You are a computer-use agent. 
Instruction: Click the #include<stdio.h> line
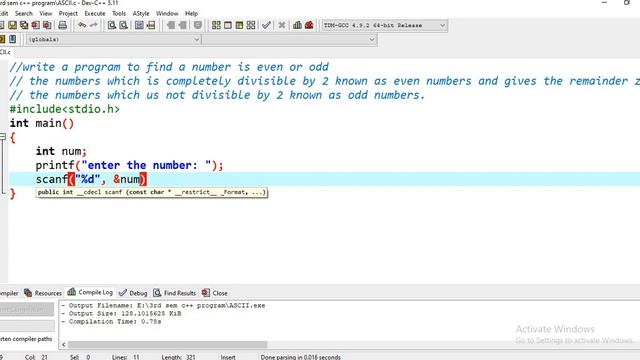(64, 109)
